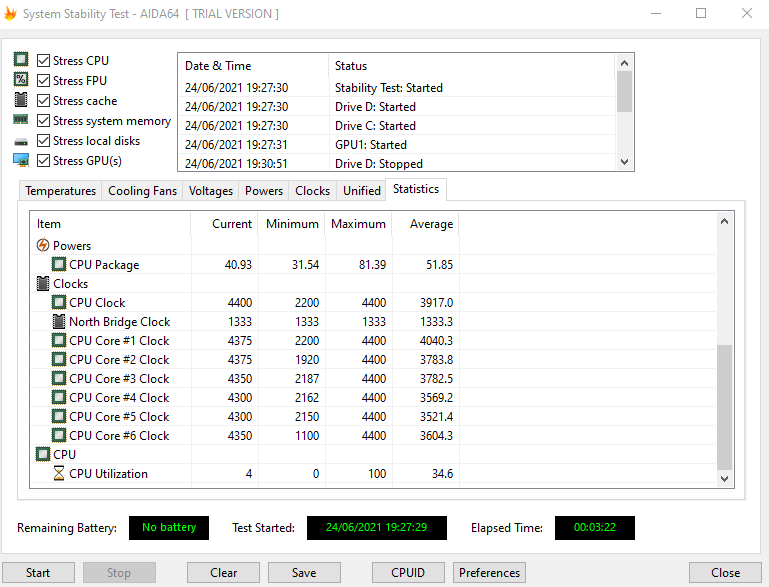Uncheck the Stress FPU checkbox
Screen dimensions: 769x587
[44, 80]
